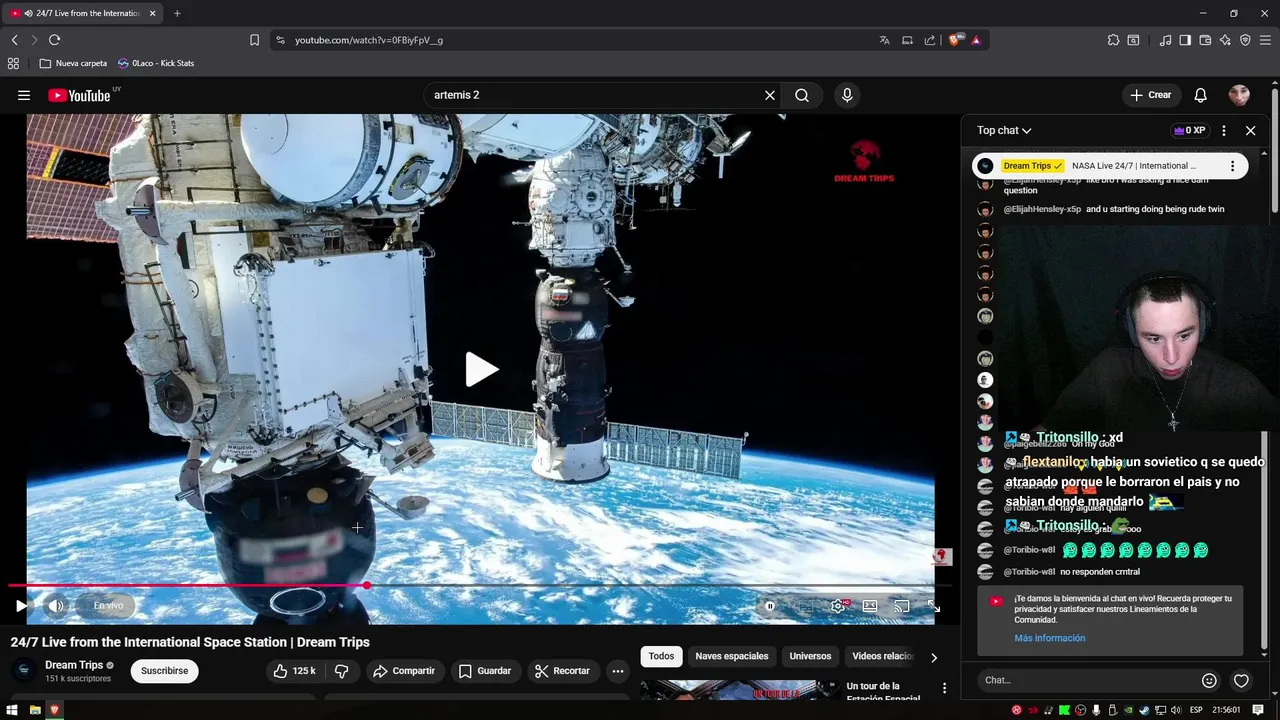Enter fullscreen mode
1280x720 pixels.
933,606
